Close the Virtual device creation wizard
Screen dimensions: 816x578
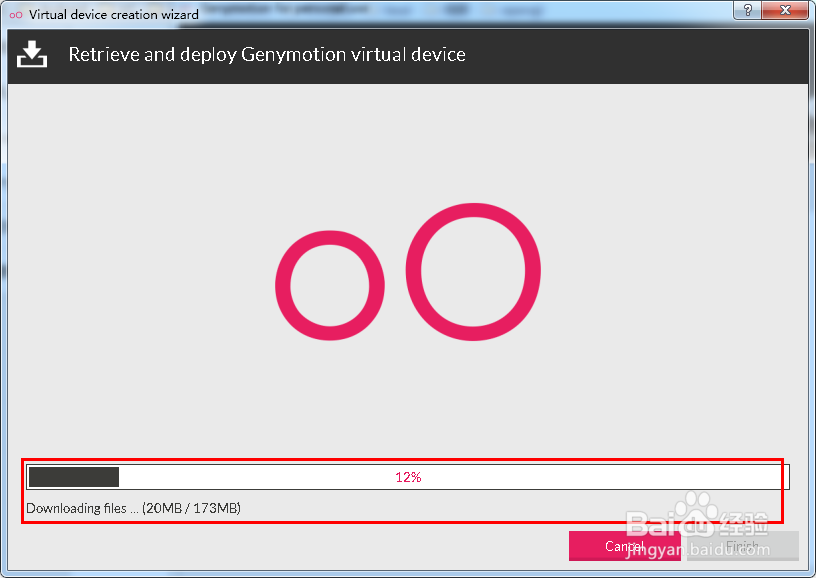click(x=786, y=10)
